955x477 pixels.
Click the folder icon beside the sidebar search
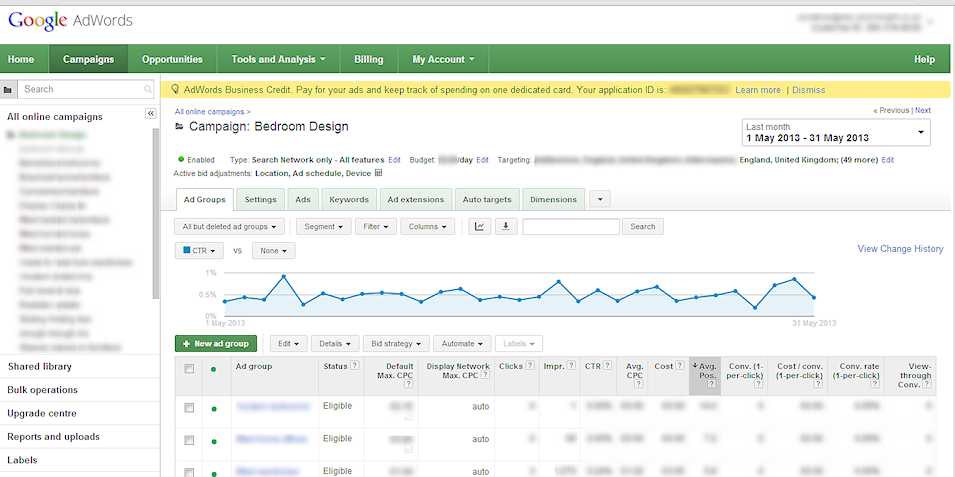tap(8, 90)
